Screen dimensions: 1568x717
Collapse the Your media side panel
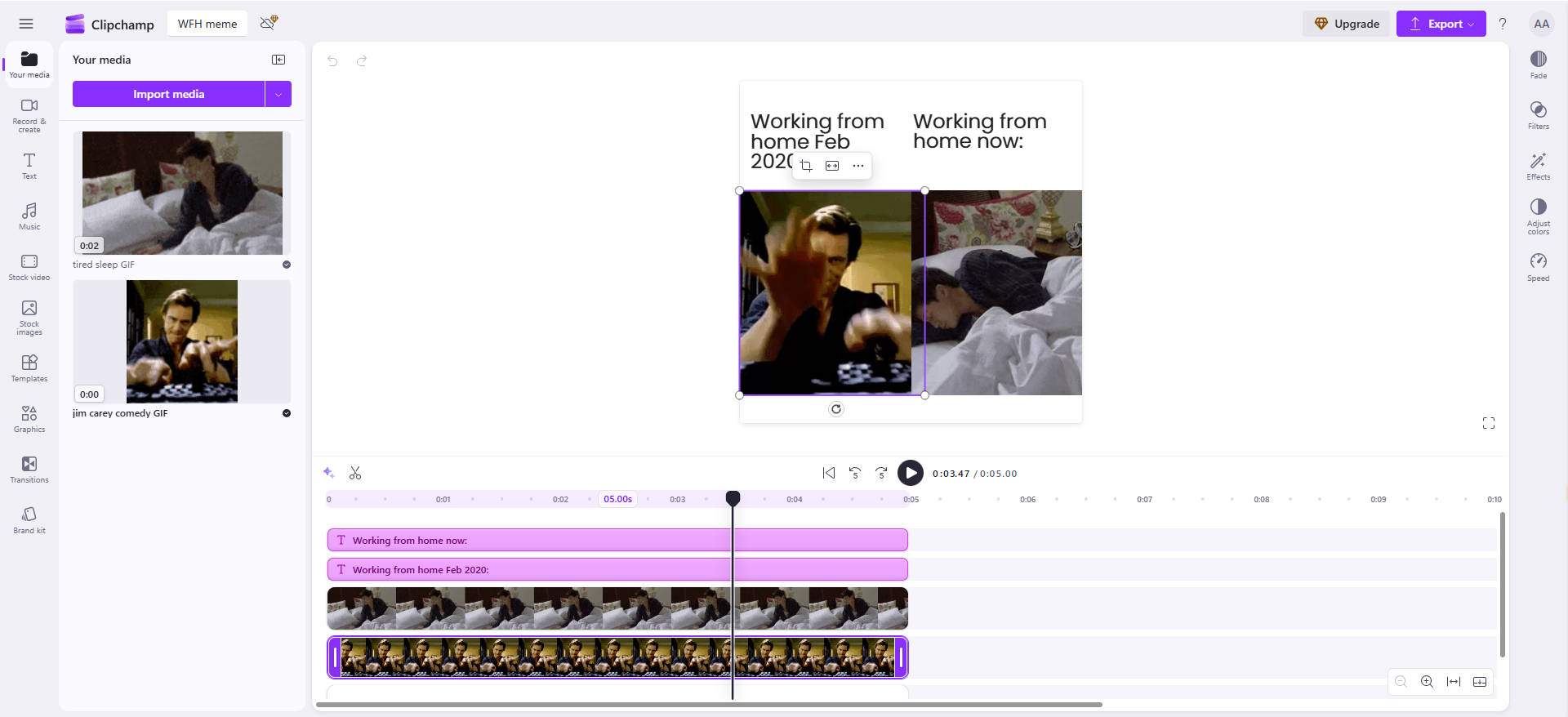[278, 60]
